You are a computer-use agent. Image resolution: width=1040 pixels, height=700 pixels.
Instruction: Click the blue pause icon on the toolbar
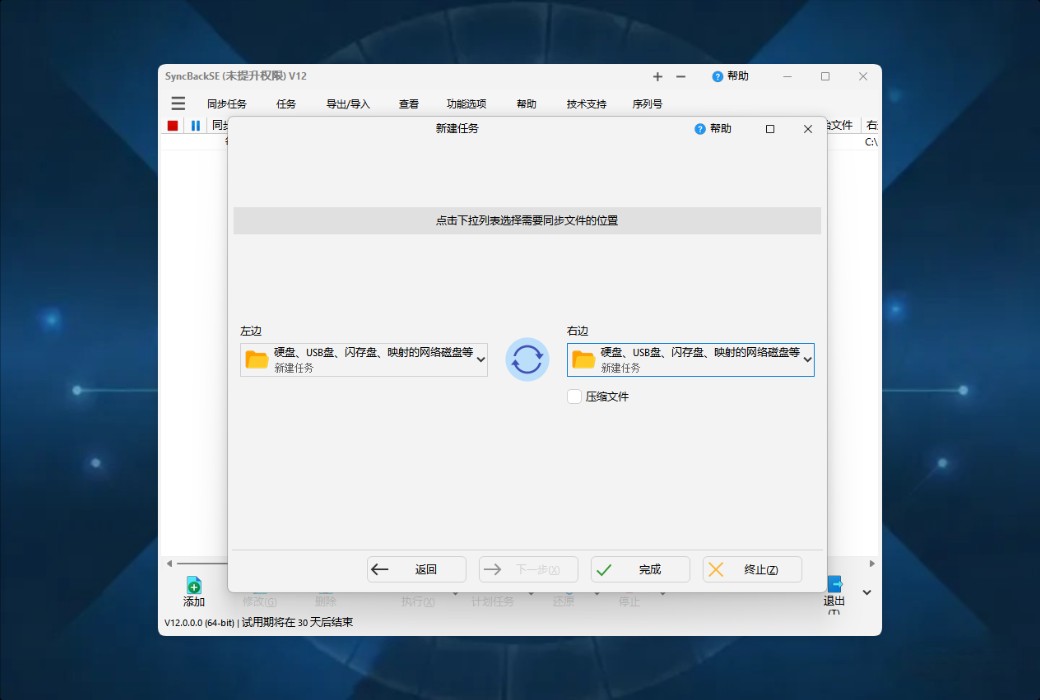(x=194, y=124)
